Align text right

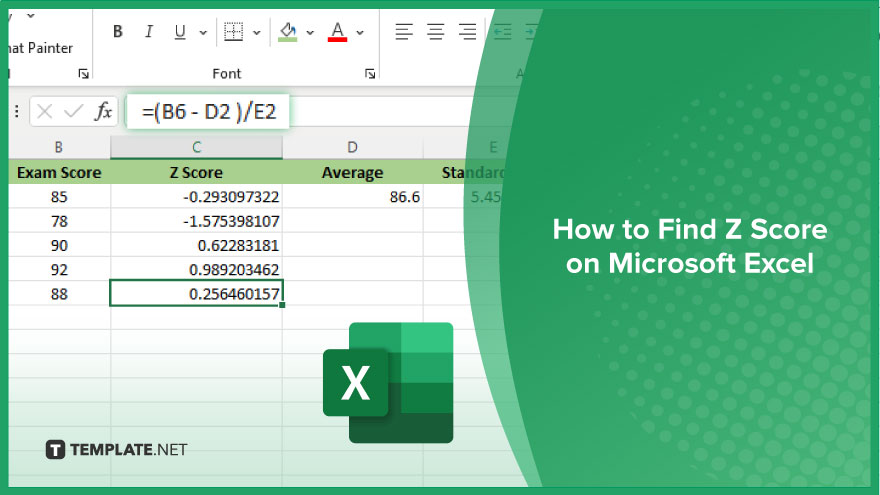coord(468,31)
